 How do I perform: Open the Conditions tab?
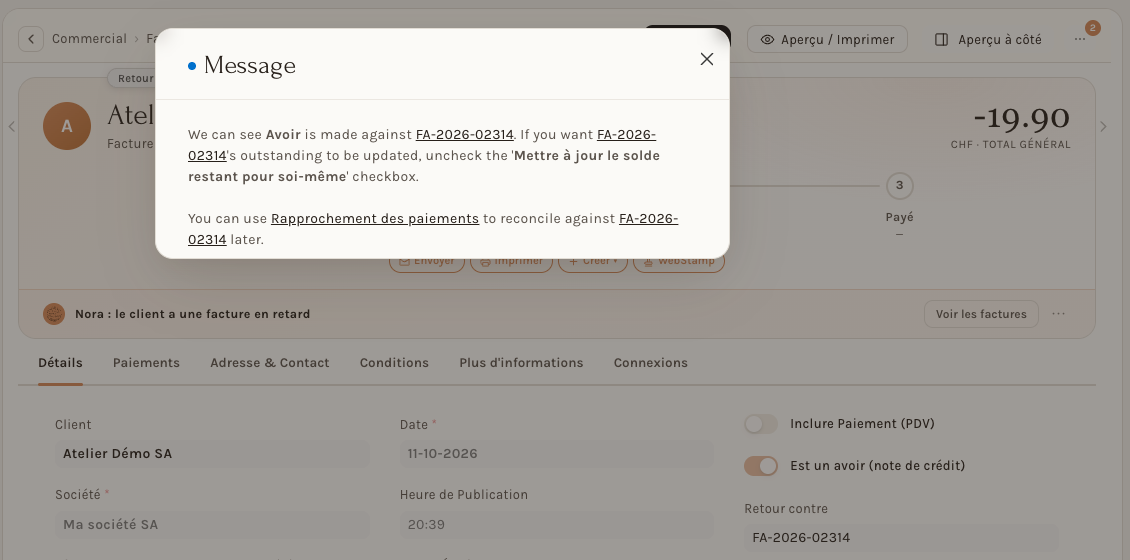point(394,363)
